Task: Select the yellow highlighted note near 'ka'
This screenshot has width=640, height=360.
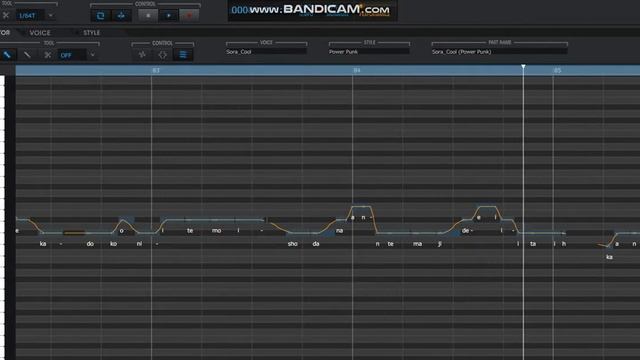Action: pyautogui.click(x=74, y=233)
